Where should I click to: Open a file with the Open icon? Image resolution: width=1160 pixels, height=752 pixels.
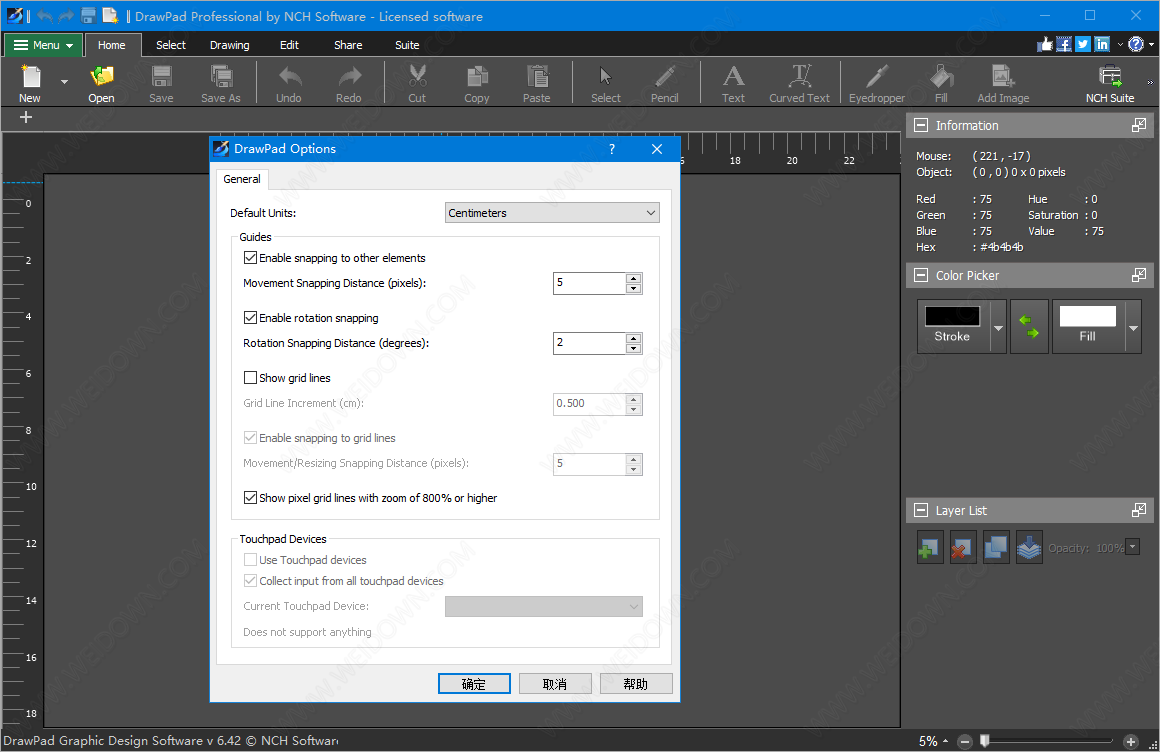(x=101, y=76)
